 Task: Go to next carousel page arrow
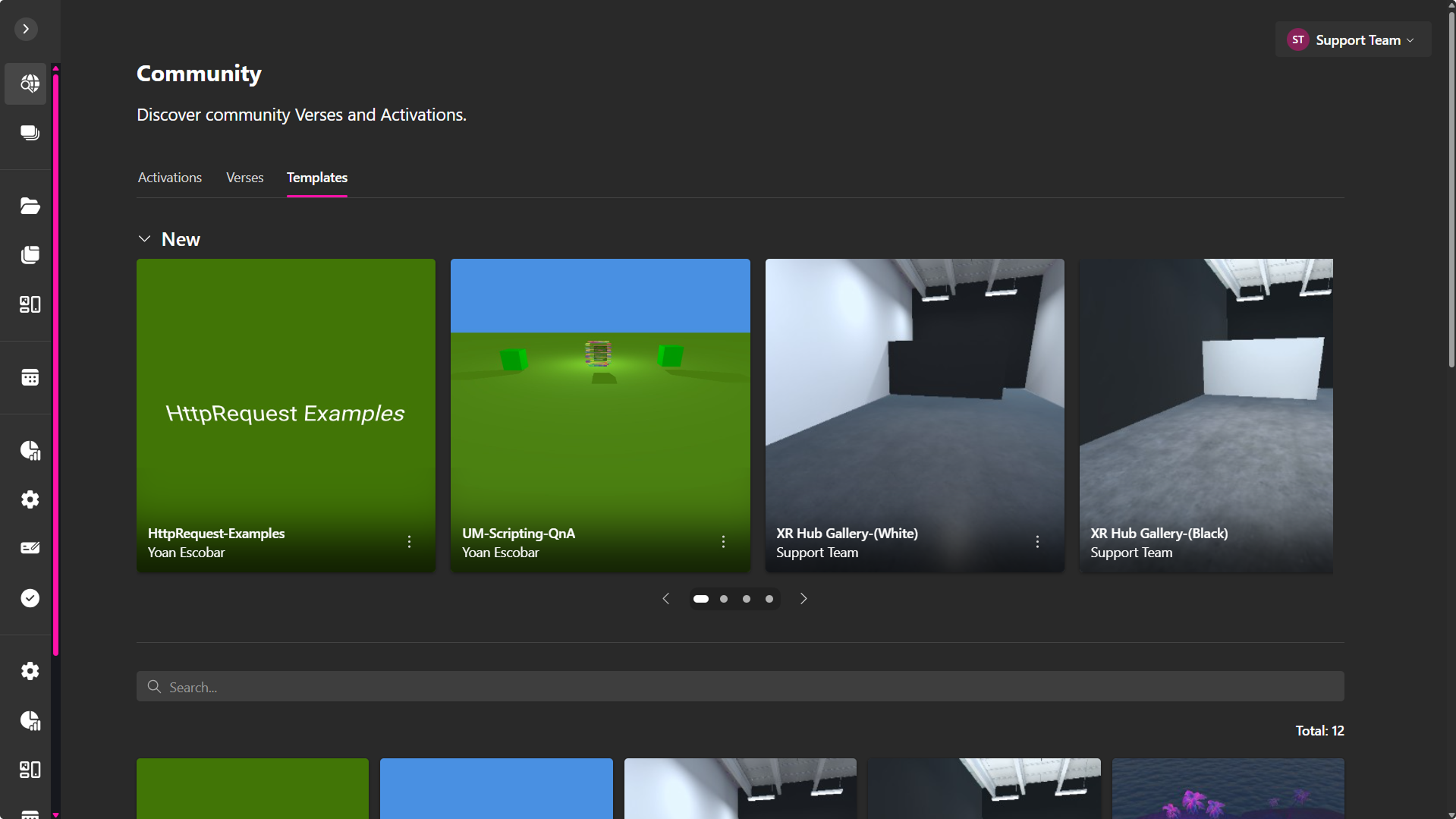point(803,599)
